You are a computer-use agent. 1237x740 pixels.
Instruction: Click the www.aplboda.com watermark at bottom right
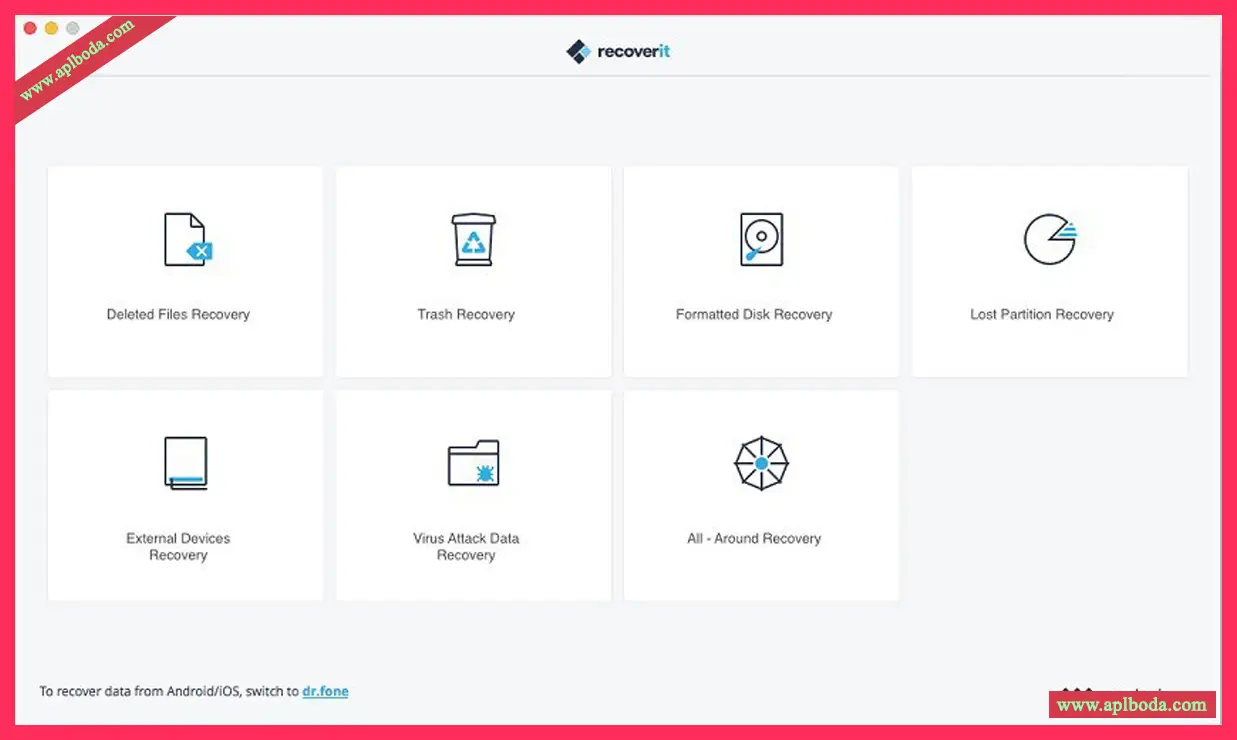(1131, 705)
